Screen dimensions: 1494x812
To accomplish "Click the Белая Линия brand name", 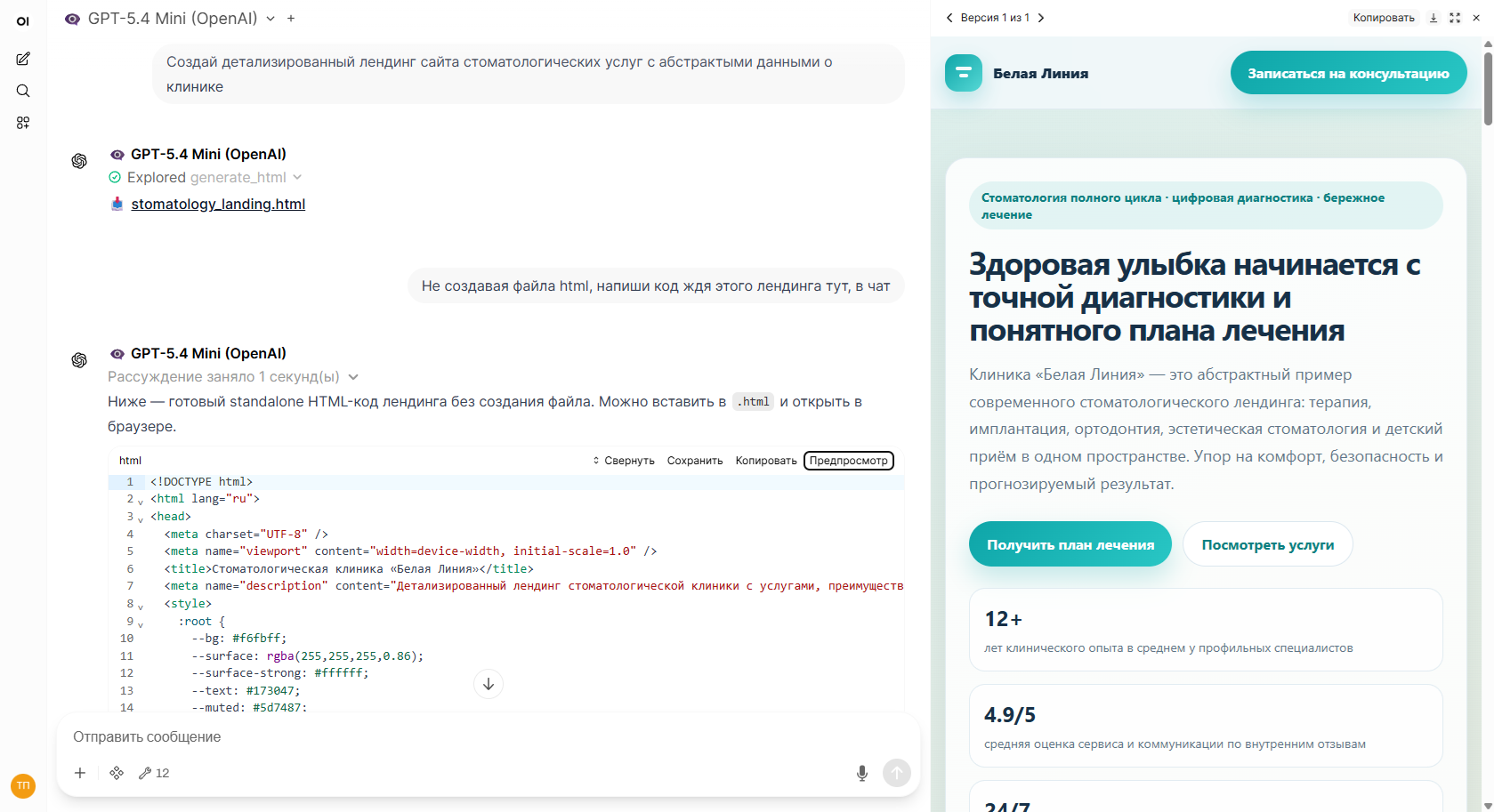I will (x=1040, y=74).
